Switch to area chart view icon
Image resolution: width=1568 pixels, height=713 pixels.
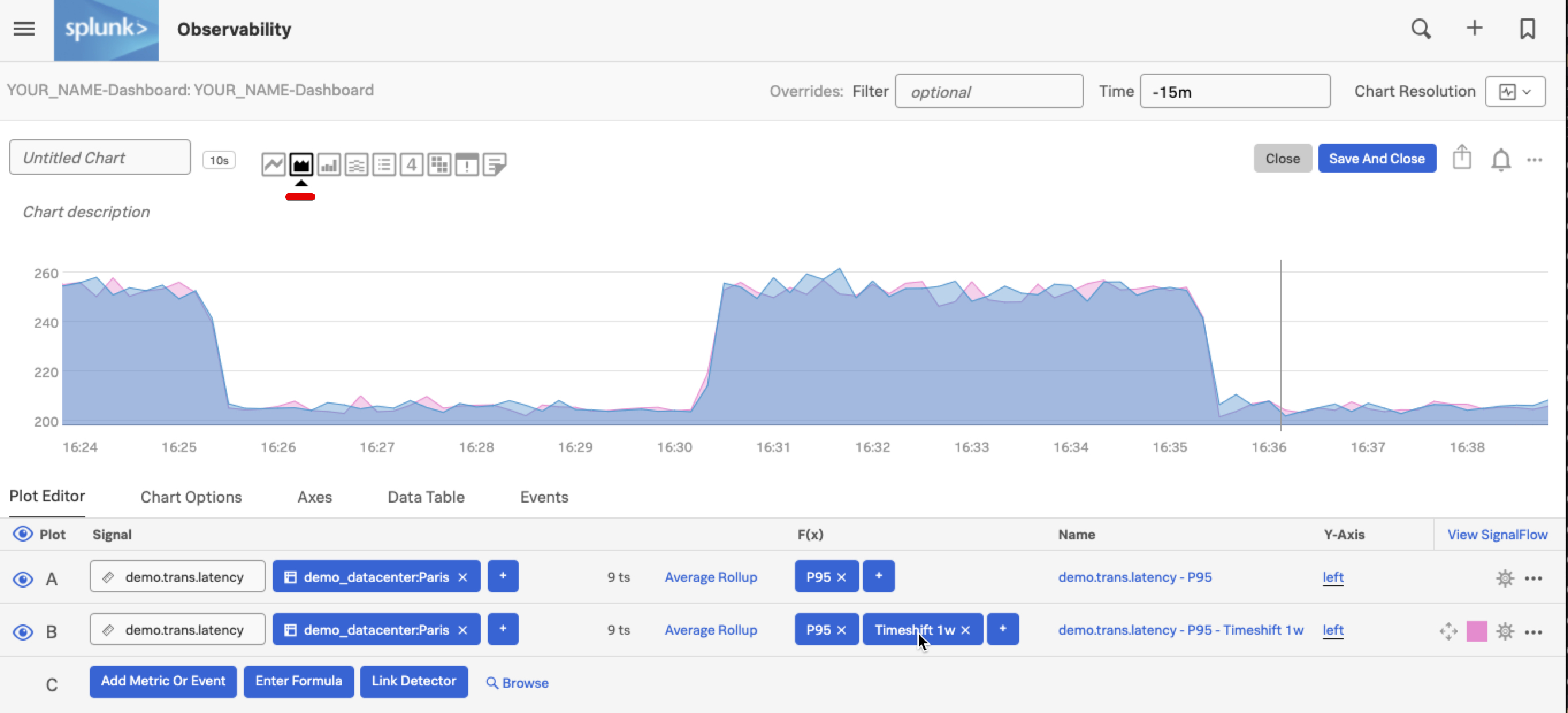(300, 164)
